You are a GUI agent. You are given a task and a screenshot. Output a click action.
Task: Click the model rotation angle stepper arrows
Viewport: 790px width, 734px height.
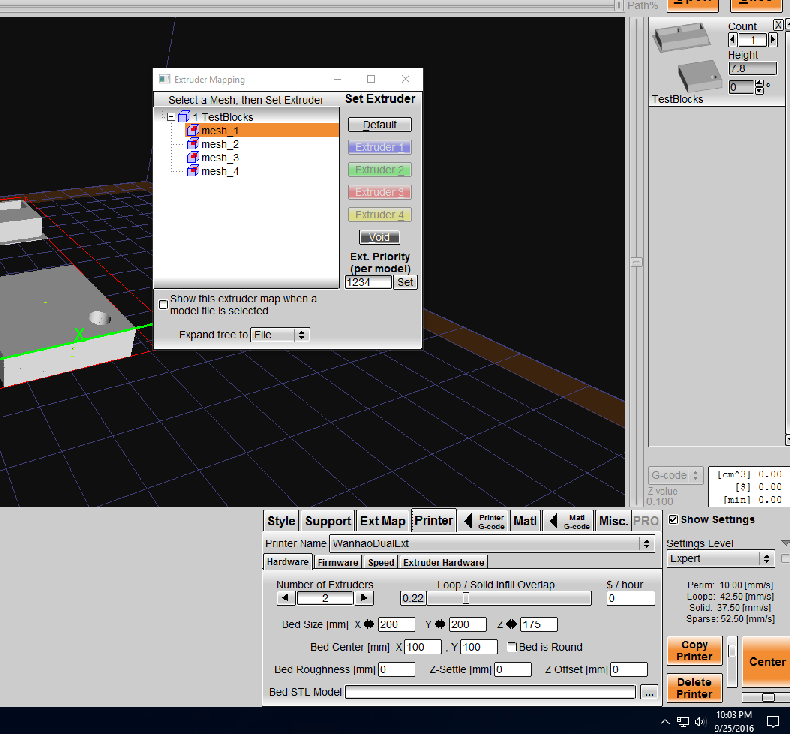759,87
